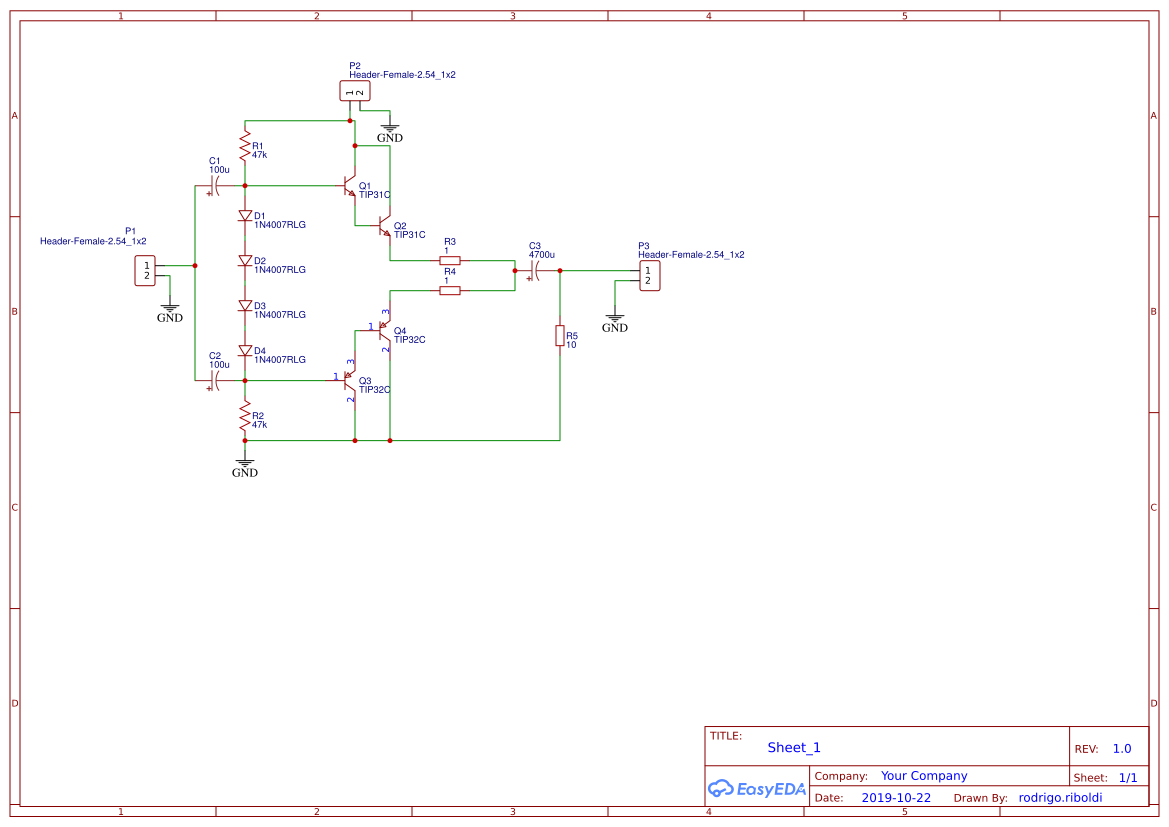
Task: Click the P2 Header-Female-2.54_1x2 label
Action: tap(403, 75)
